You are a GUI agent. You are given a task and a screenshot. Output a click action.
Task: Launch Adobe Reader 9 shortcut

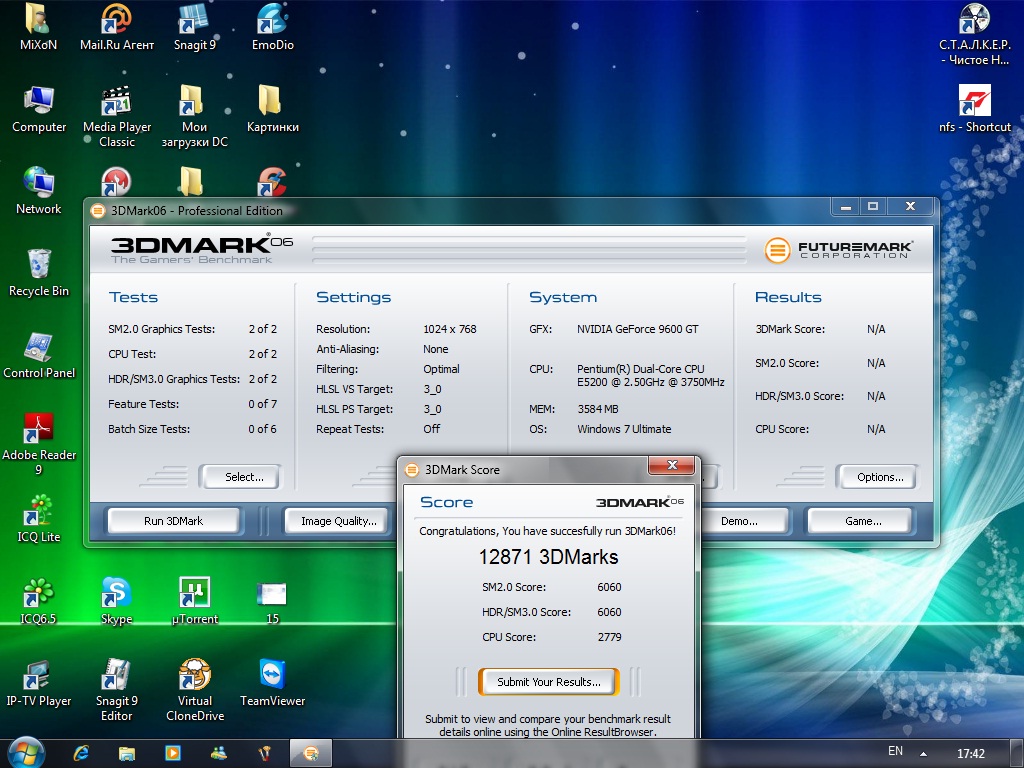(x=39, y=444)
